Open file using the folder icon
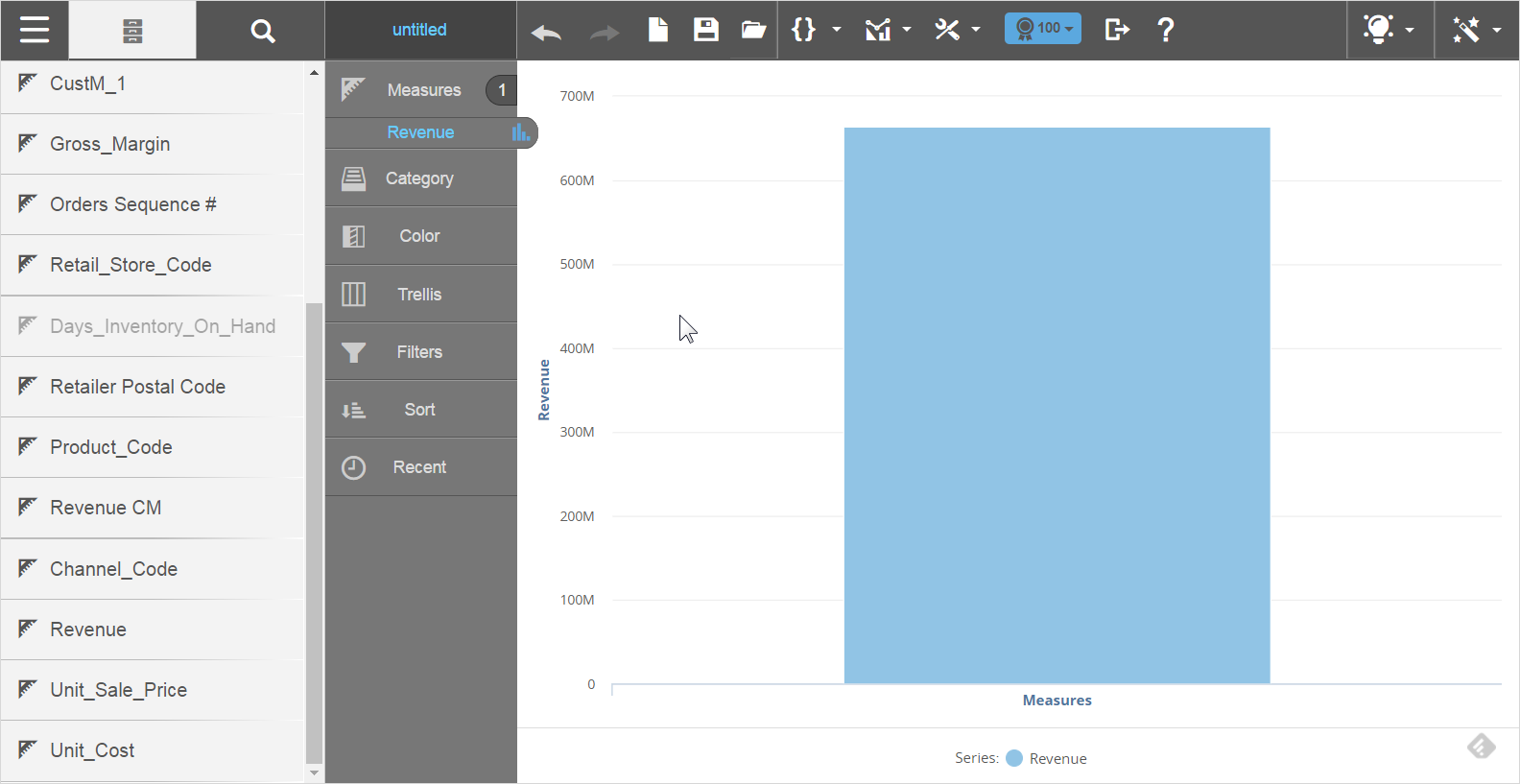The width and height of the screenshot is (1520, 784). [753, 30]
